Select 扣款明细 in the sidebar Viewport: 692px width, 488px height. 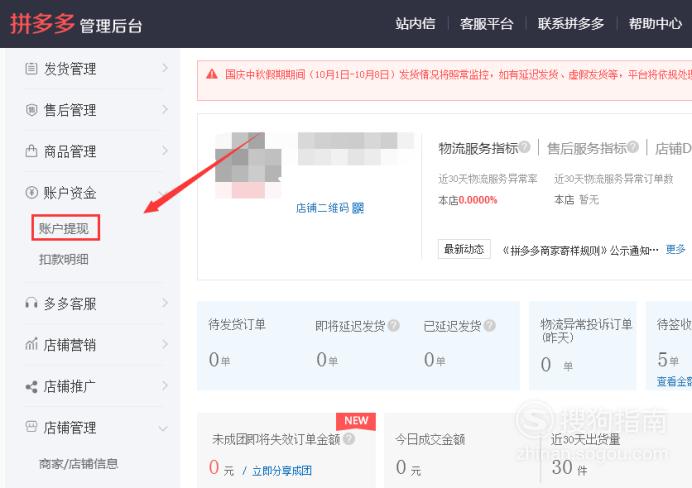pos(64,259)
